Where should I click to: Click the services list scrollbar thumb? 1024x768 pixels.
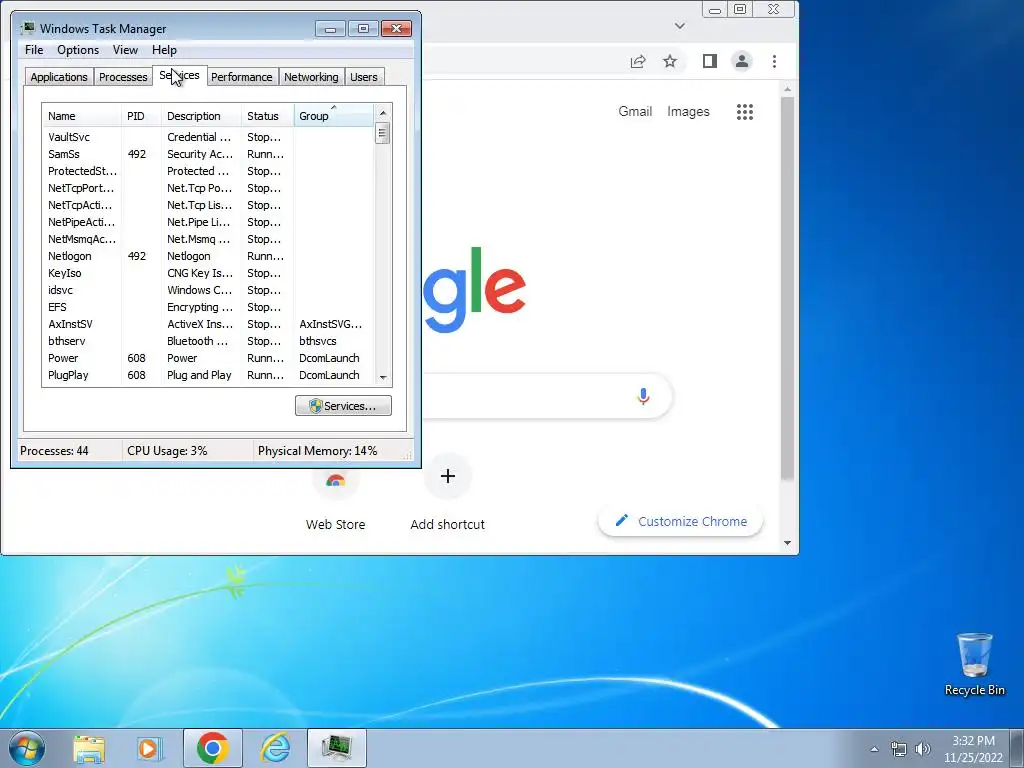tap(383, 133)
